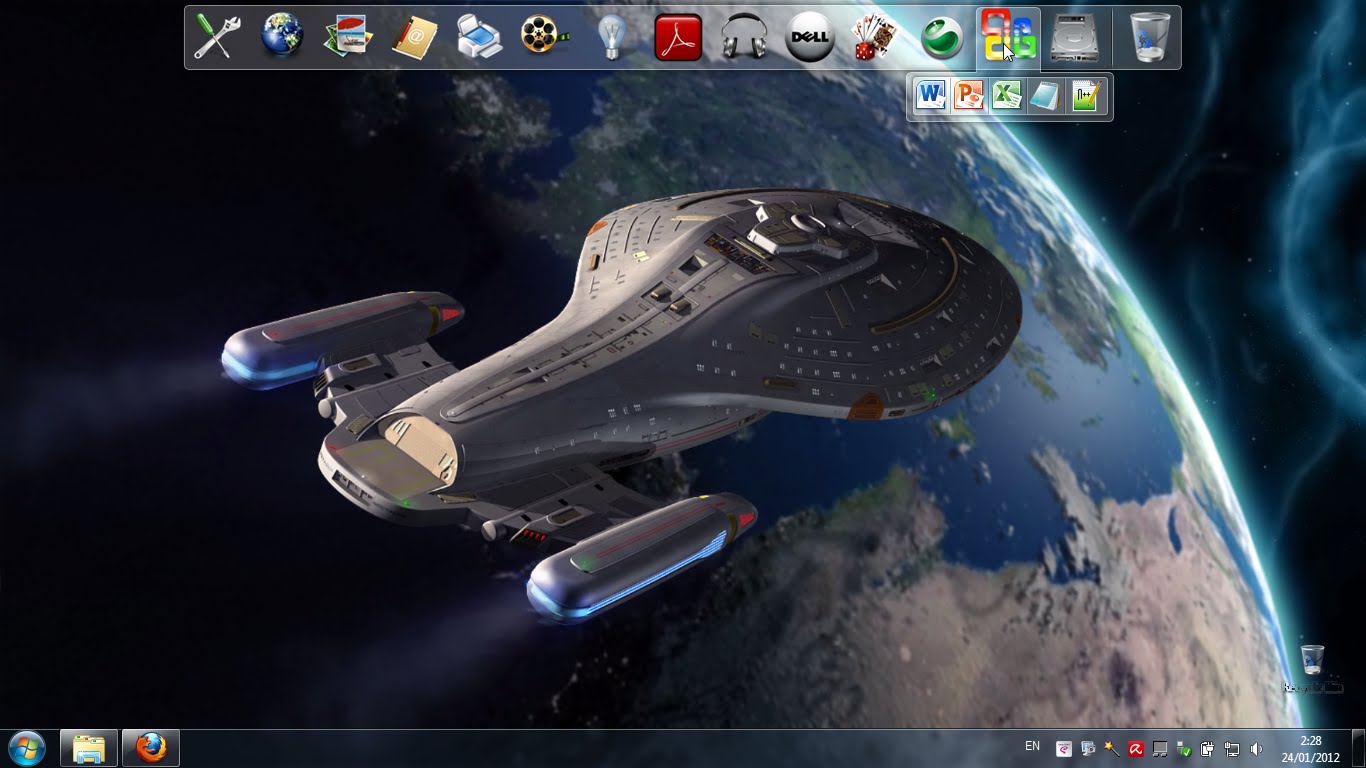The width and height of the screenshot is (1366, 768).
Task: Open the clock showing 2:28
Action: click(1310, 749)
